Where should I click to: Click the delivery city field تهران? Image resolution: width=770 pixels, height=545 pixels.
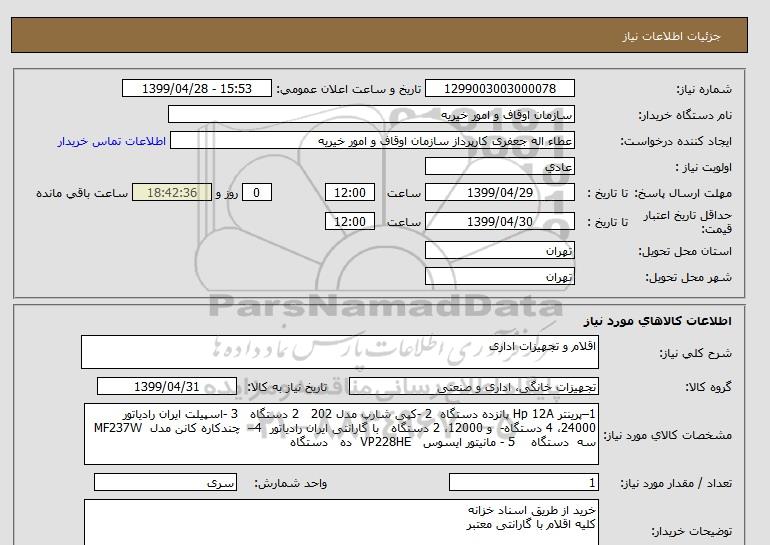click(499, 276)
